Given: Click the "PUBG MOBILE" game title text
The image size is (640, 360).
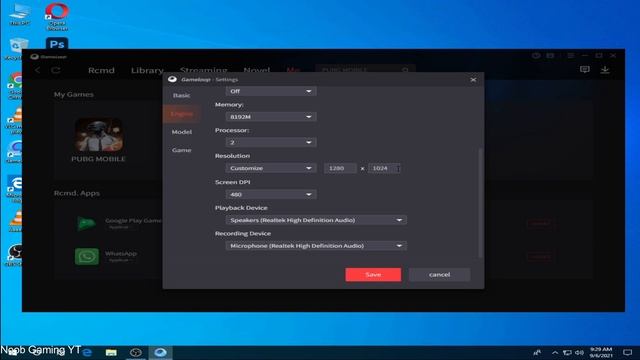Looking at the screenshot, I should pyautogui.click(x=98, y=159).
